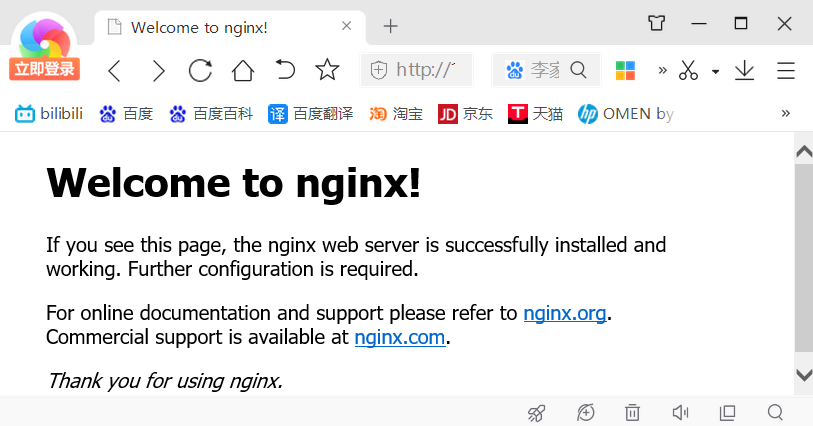Open the browser home page
This screenshot has width=813, height=426.
click(243, 70)
